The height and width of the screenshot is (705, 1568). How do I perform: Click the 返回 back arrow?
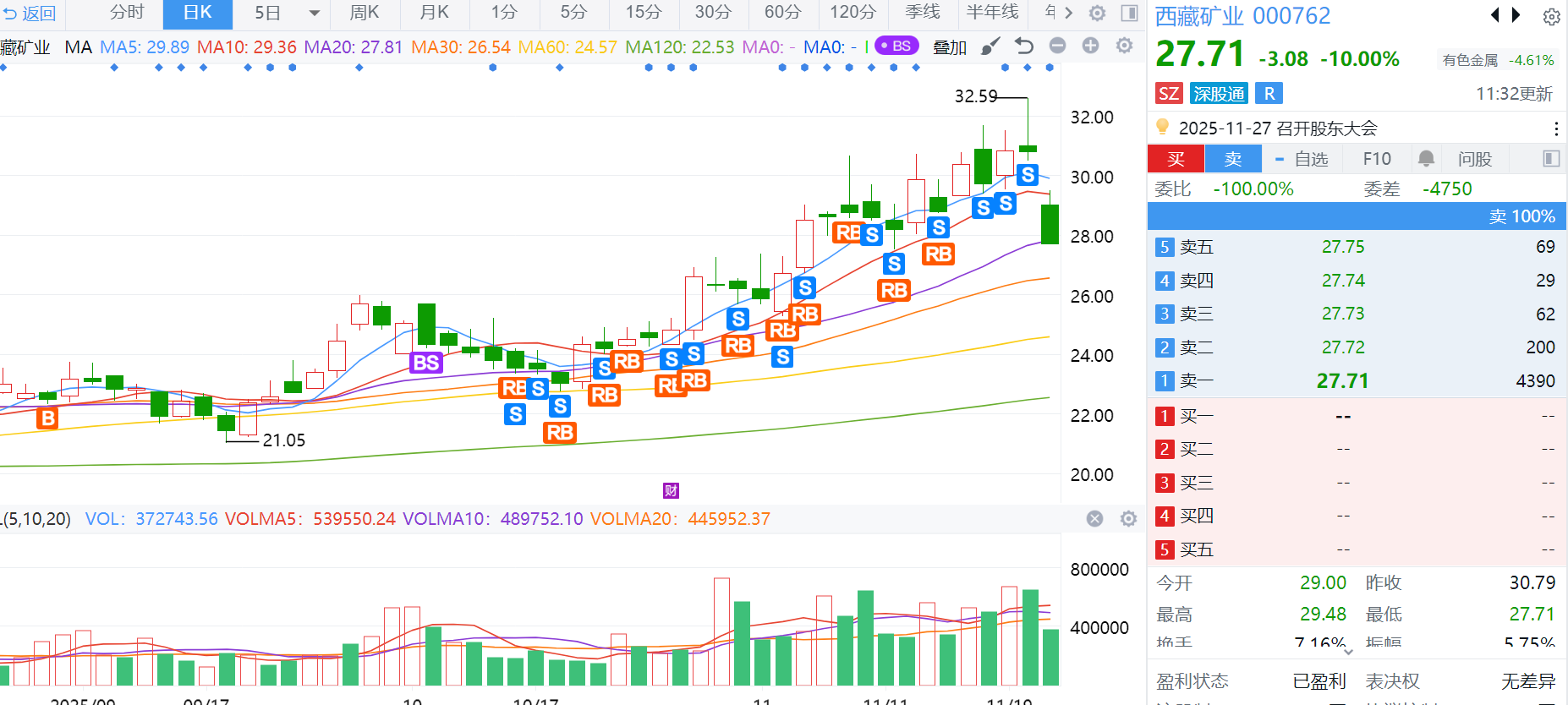click(x=11, y=14)
